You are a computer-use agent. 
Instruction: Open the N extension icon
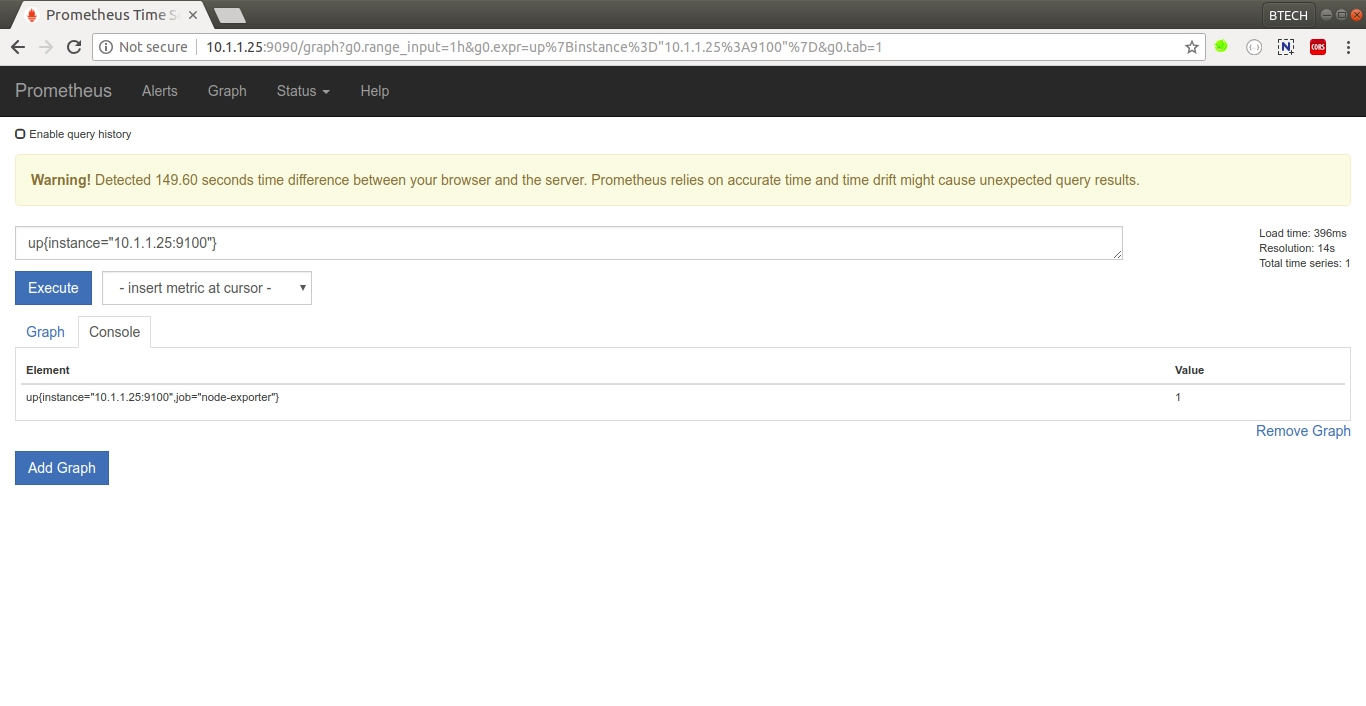click(x=1286, y=47)
